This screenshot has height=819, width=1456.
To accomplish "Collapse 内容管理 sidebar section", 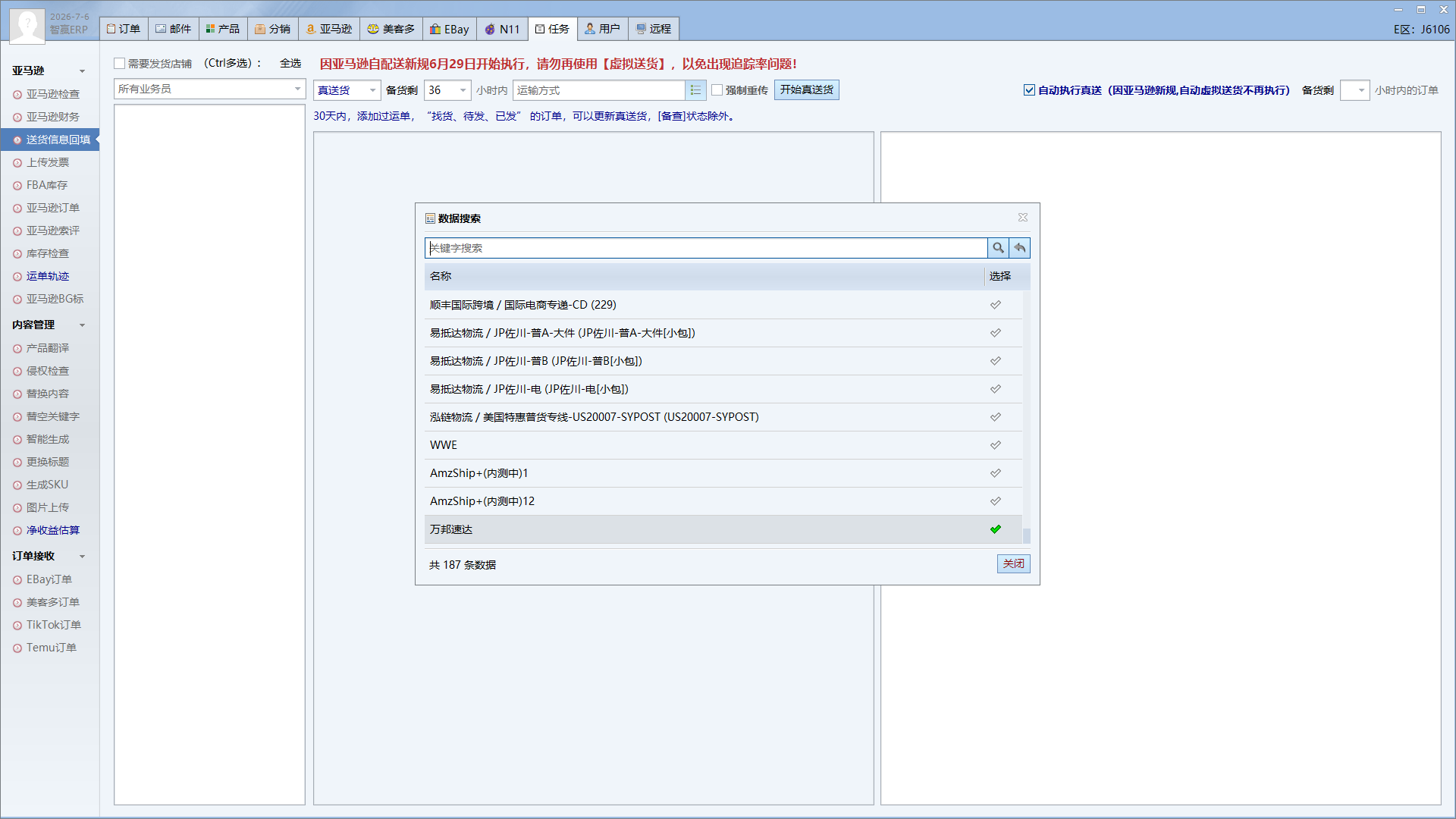I will pyautogui.click(x=83, y=325).
